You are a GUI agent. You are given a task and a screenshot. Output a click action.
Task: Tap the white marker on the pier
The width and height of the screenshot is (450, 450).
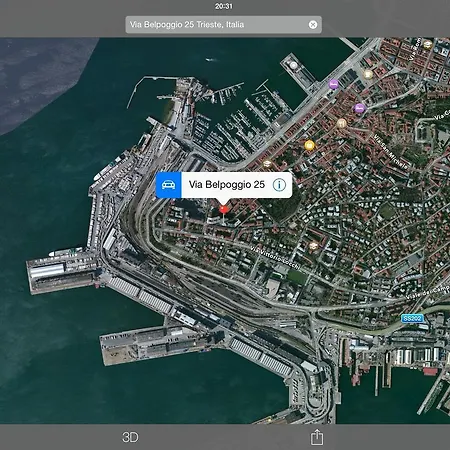coord(293,65)
